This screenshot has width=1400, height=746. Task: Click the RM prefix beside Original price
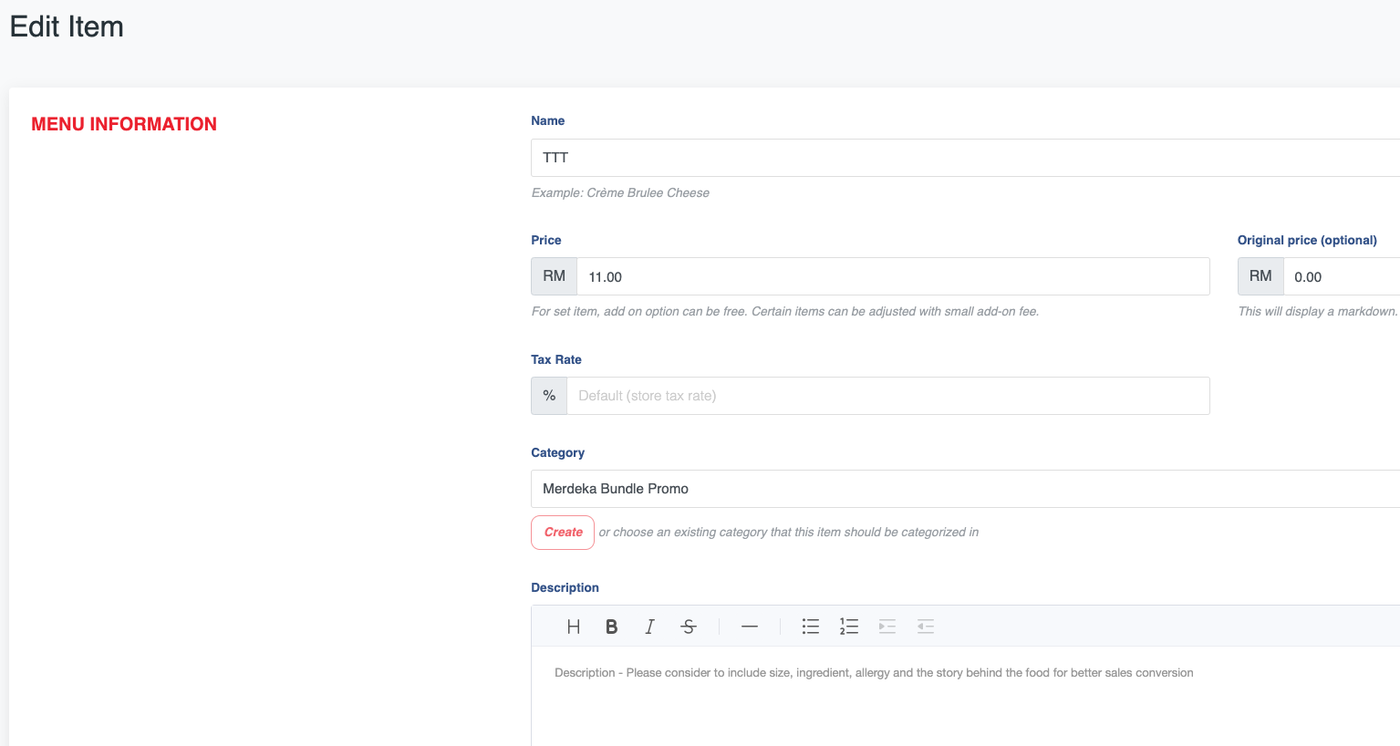pos(1260,277)
